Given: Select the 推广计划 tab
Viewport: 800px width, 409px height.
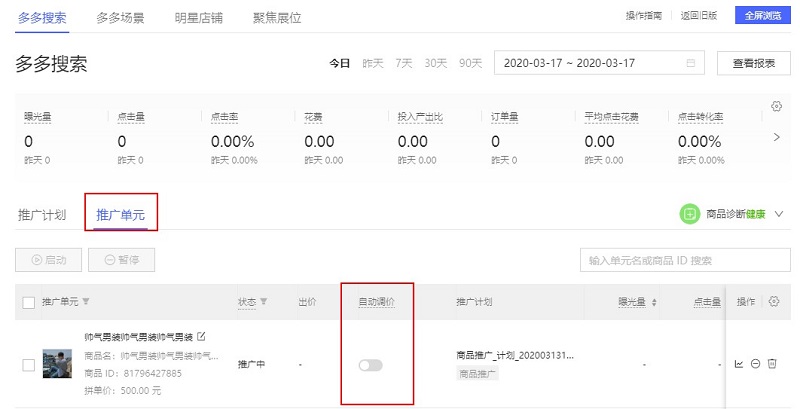Looking at the screenshot, I should point(42,215).
